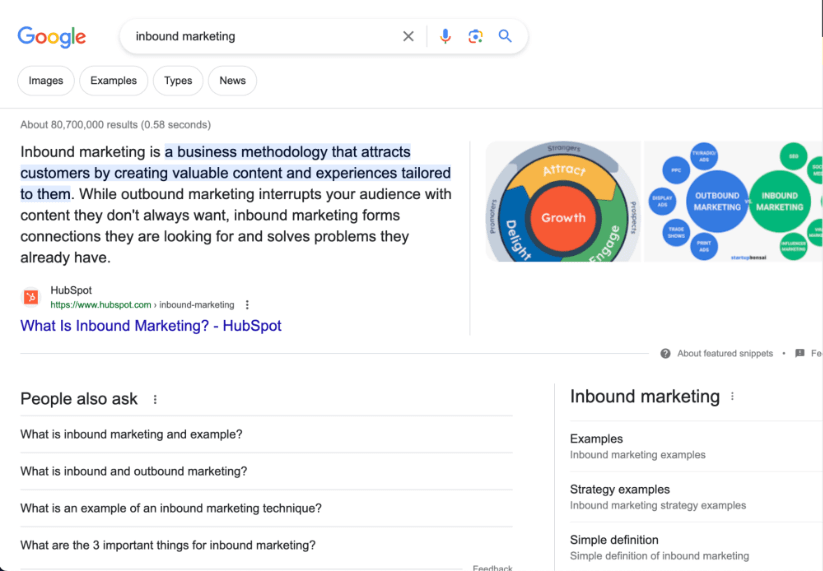Click the Google logo
The width and height of the screenshot is (823, 571).
(x=52, y=37)
